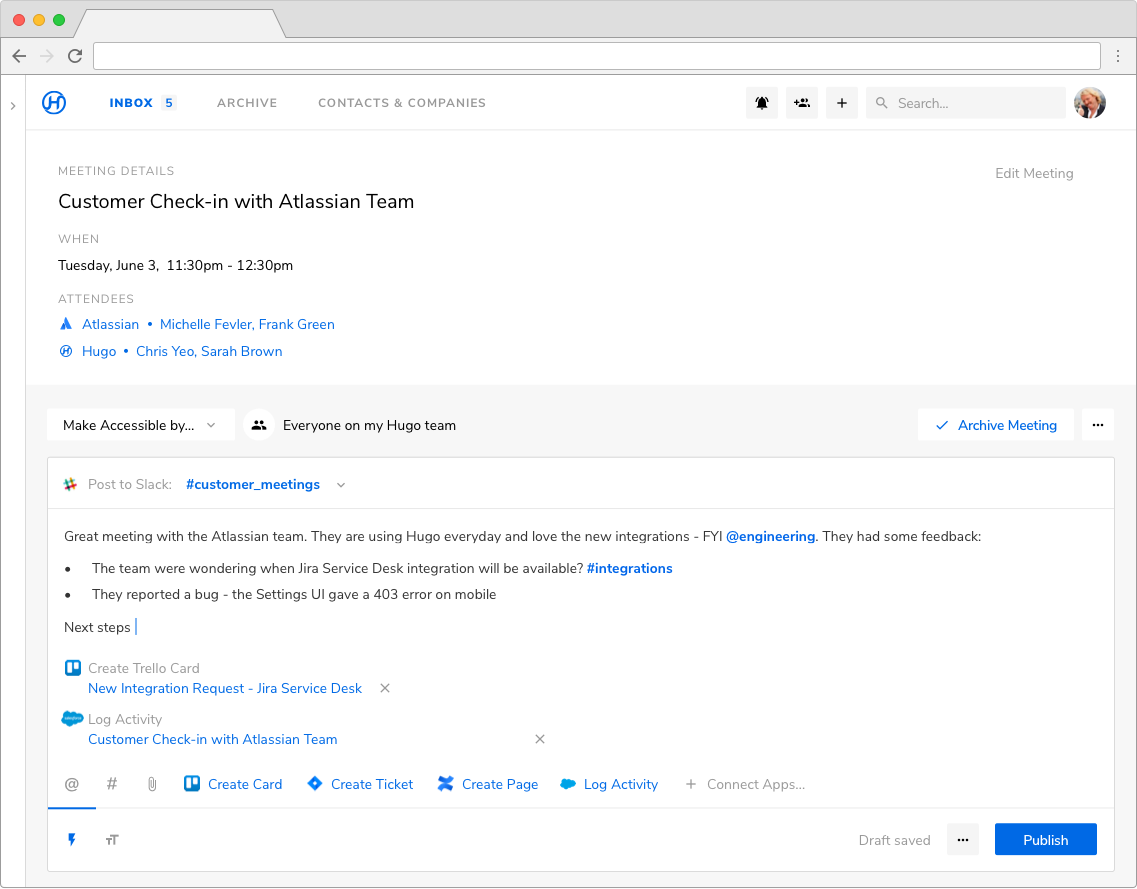This screenshot has height=889, width=1137.
Task: Open more options next to Draft saved
Action: [963, 840]
